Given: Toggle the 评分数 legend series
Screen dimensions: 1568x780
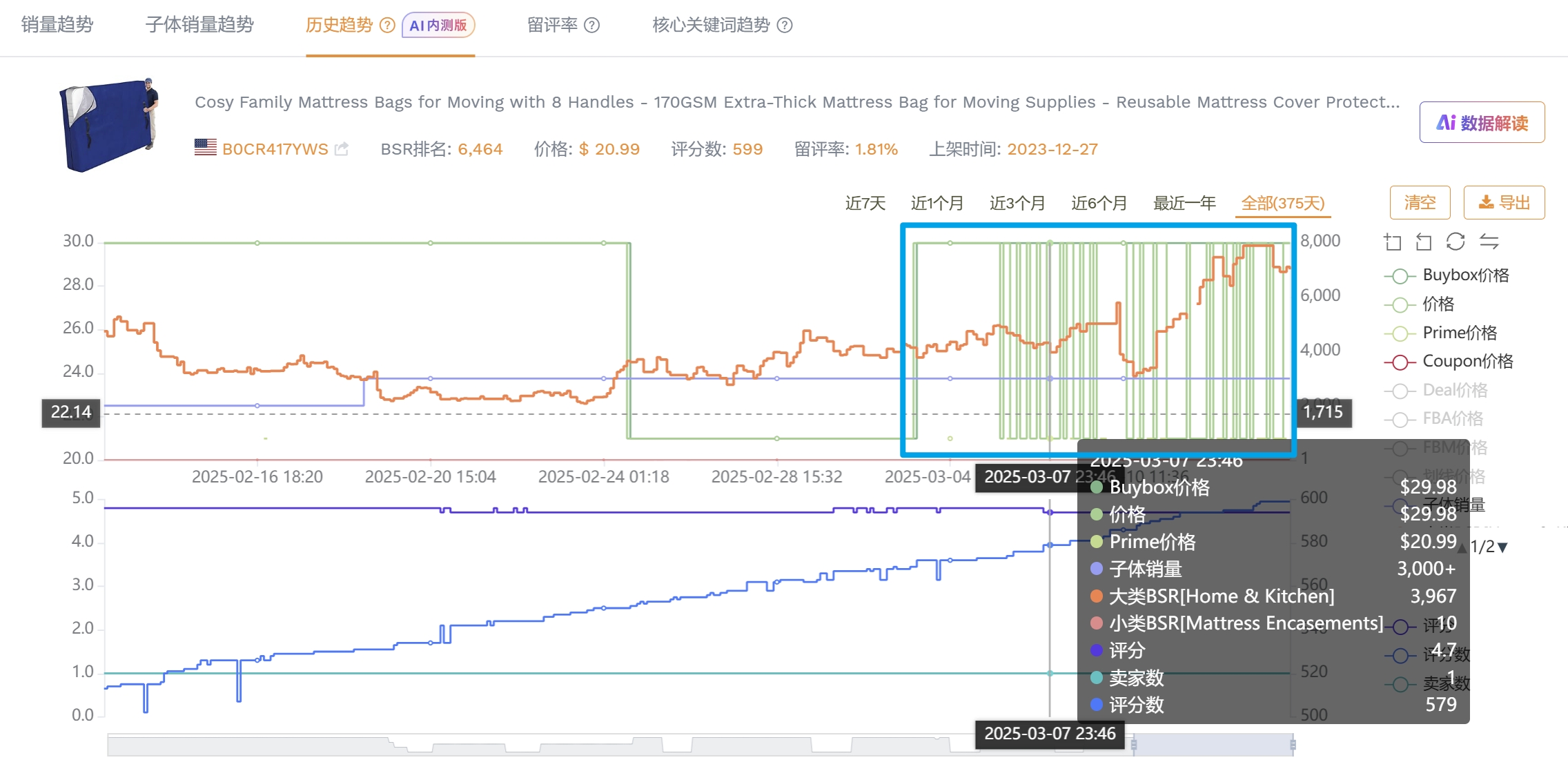Looking at the screenshot, I should coord(1428,655).
